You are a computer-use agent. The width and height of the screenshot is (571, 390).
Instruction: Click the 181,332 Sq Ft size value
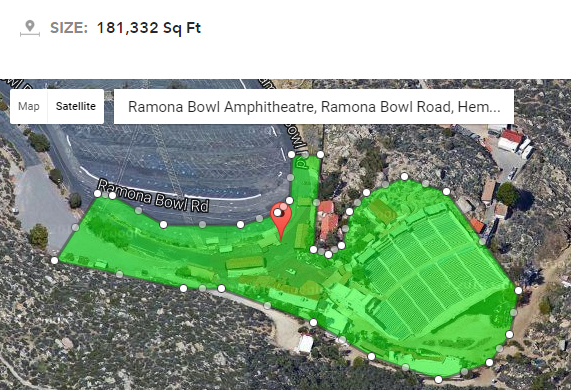[x=149, y=28]
